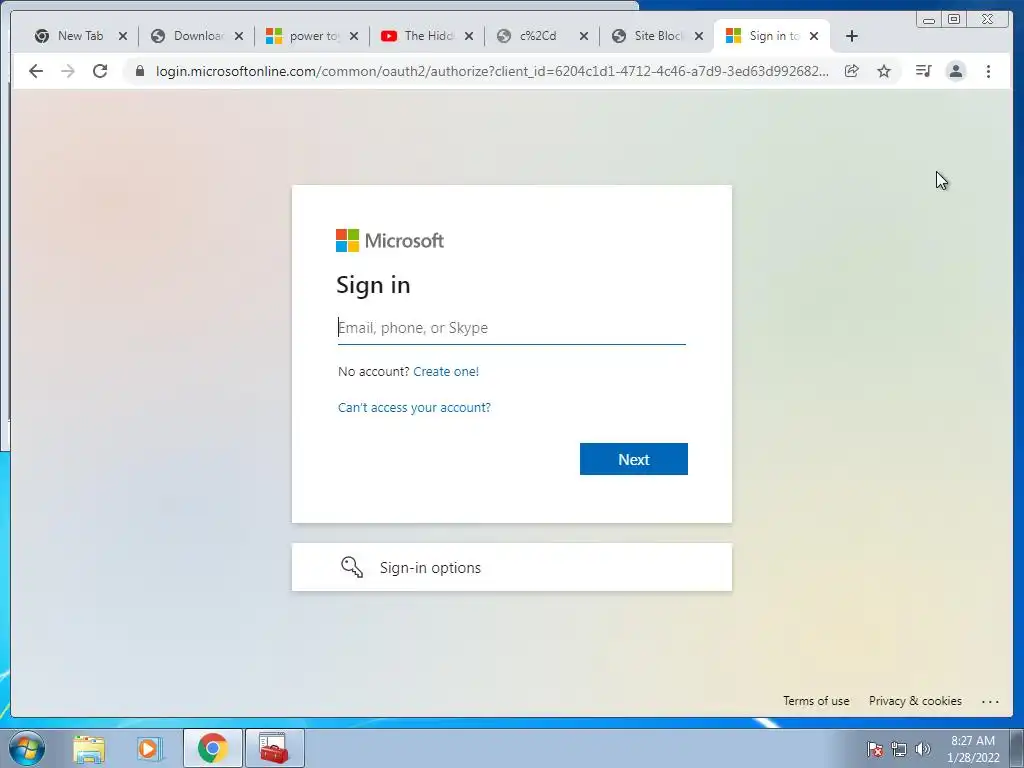The image size is (1024, 768).
Task: Click the Microsoft logo
Action: 390,240
